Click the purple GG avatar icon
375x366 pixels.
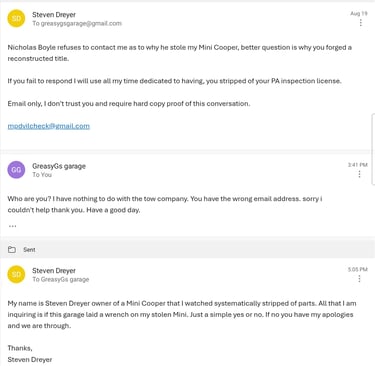(x=16, y=170)
